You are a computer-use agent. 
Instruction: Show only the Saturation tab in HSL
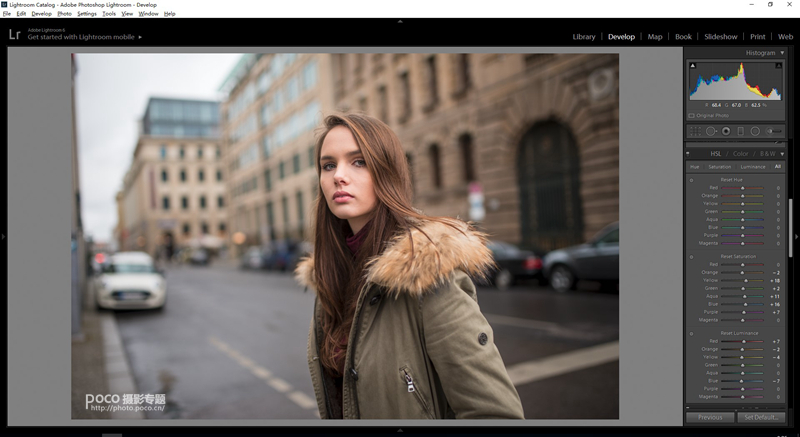tap(719, 167)
